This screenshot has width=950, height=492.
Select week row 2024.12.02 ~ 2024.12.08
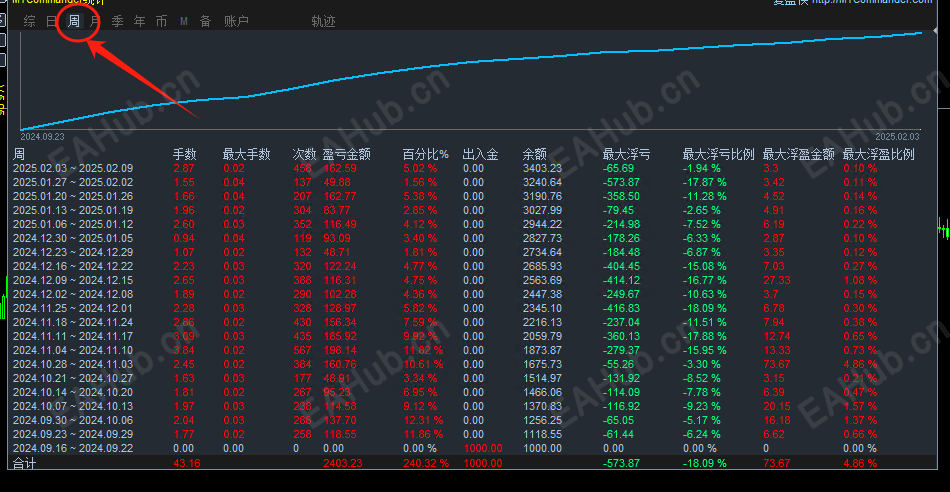[475, 294]
